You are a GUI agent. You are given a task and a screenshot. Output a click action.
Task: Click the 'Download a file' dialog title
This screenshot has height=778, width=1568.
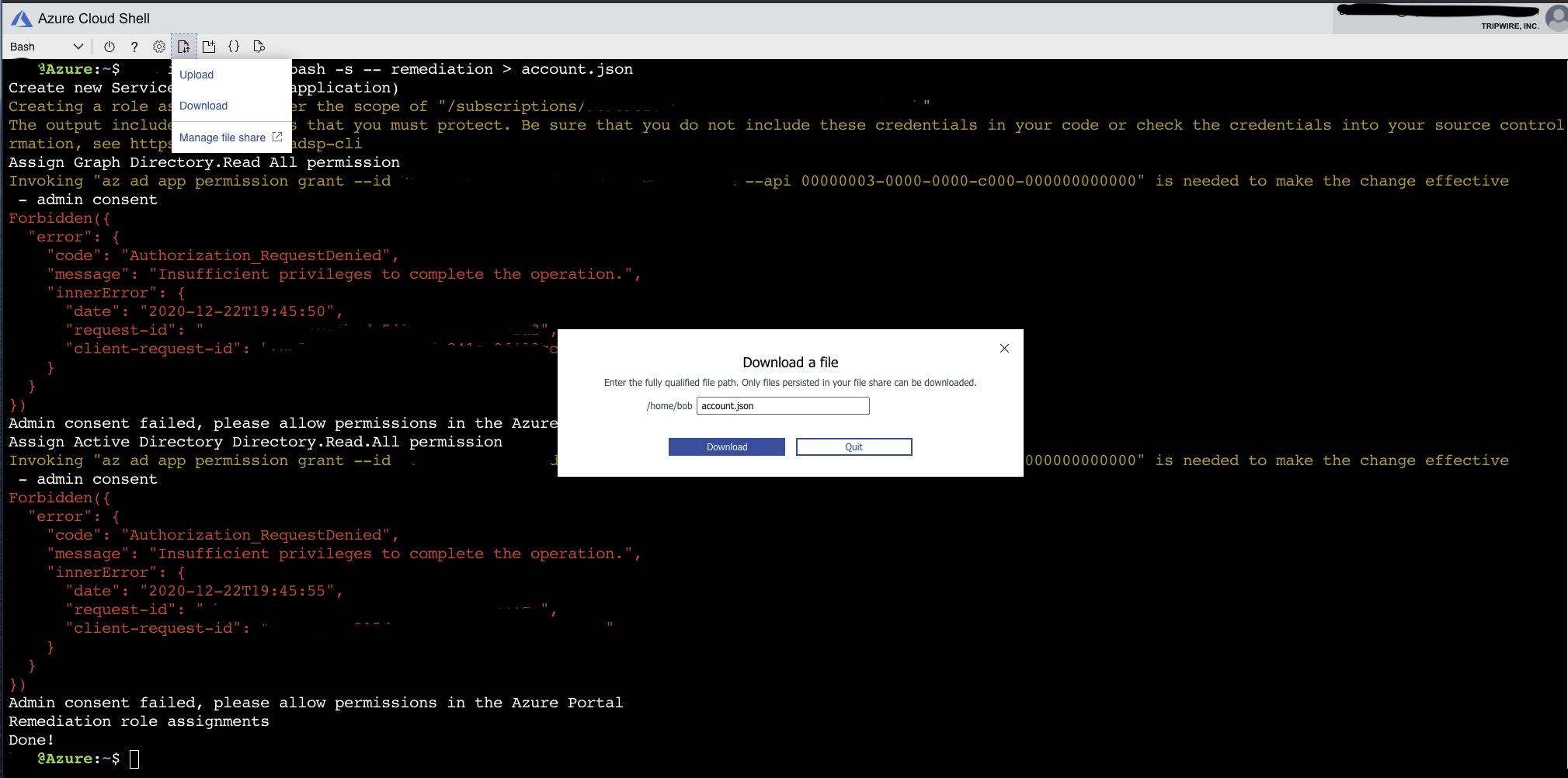pyautogui.click(x=791, y=363)
